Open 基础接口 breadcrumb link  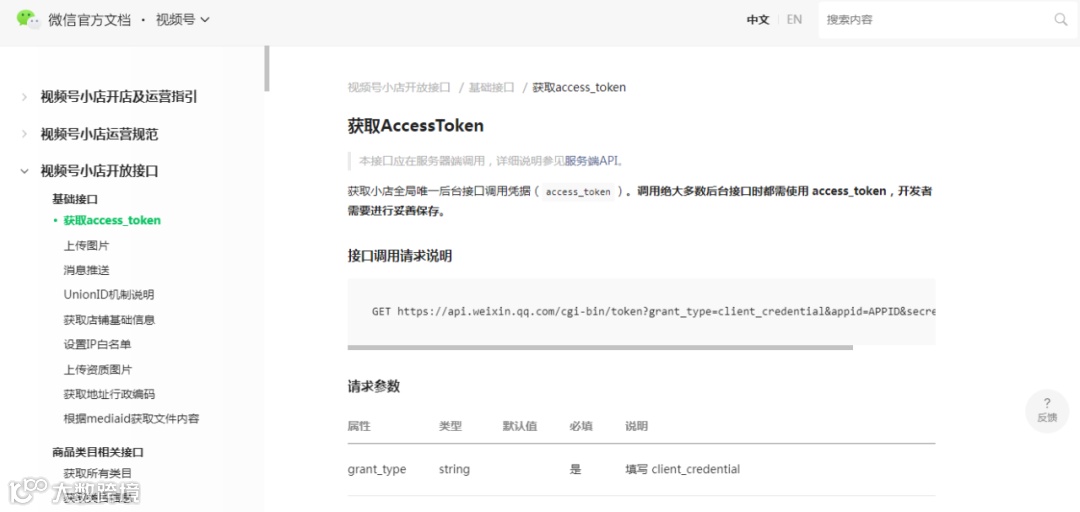(492, 88)
